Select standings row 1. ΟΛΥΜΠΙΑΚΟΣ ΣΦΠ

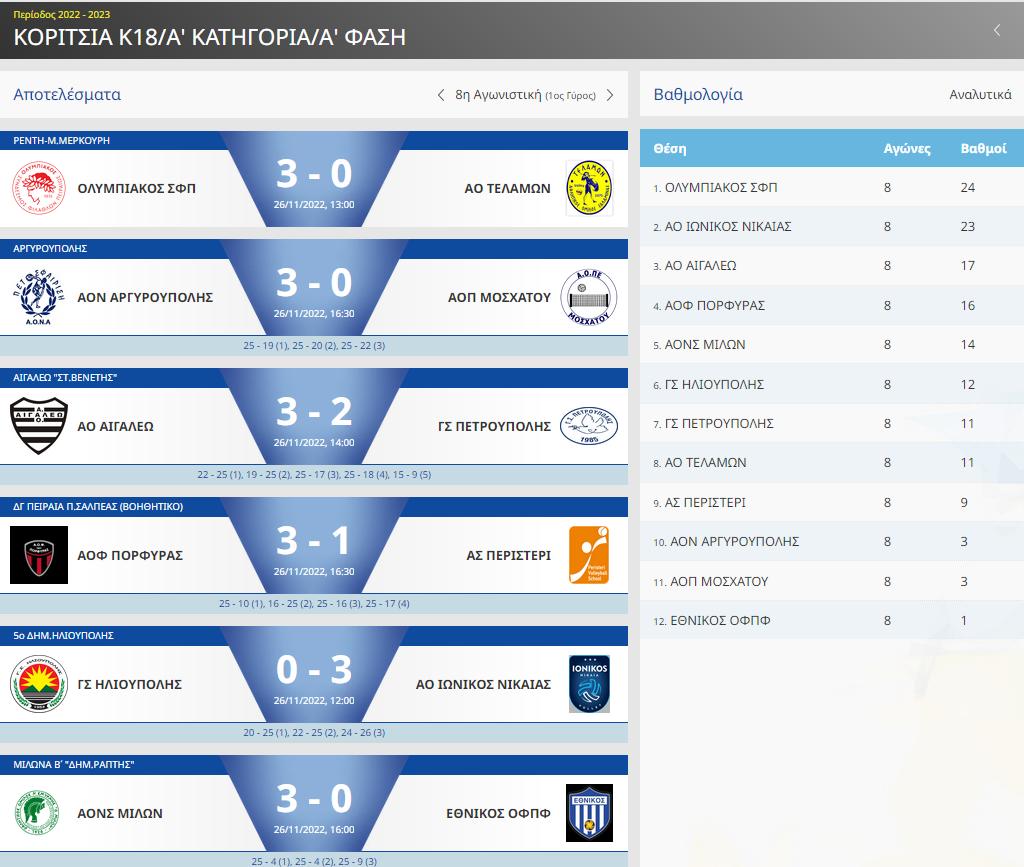[832, 187]
